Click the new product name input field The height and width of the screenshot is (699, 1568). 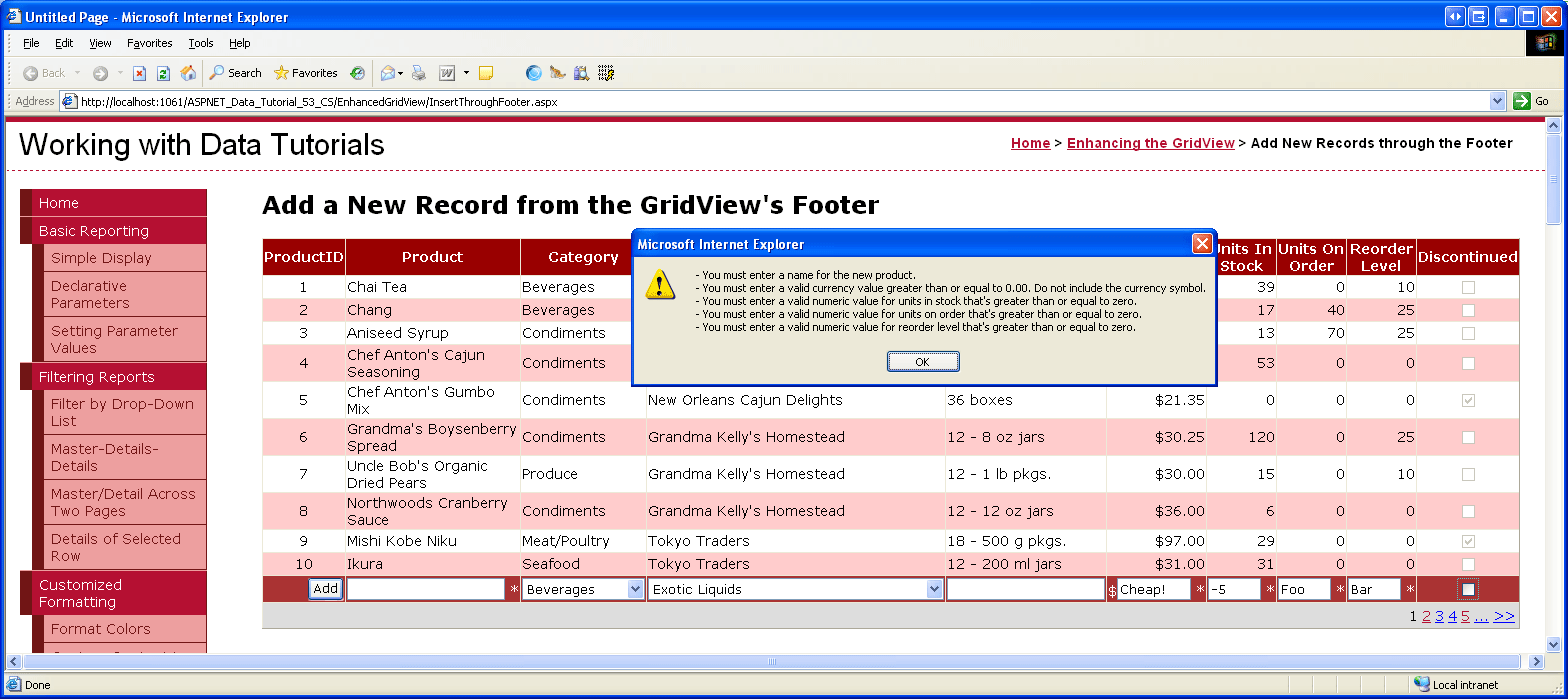[x=426, y=589]
